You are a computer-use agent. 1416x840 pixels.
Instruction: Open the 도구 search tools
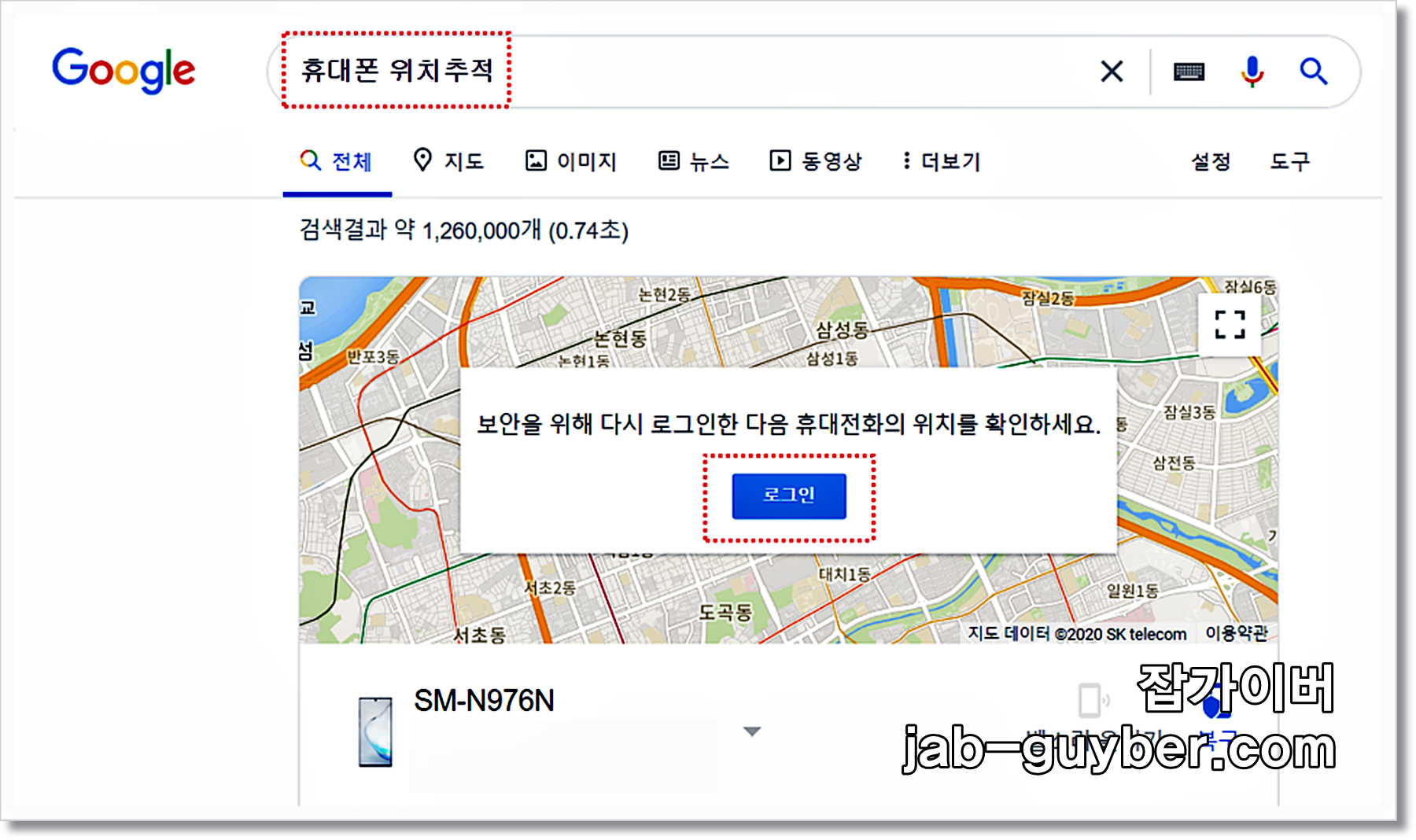[x=1290, y=162]
